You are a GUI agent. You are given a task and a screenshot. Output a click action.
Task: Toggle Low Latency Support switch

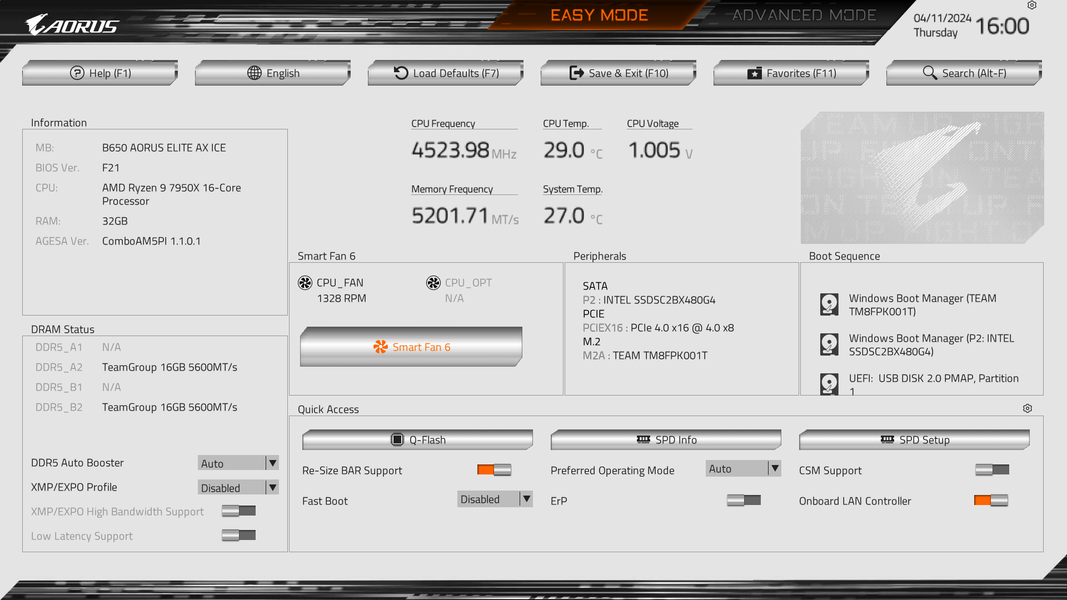click(x=239, y=535)
